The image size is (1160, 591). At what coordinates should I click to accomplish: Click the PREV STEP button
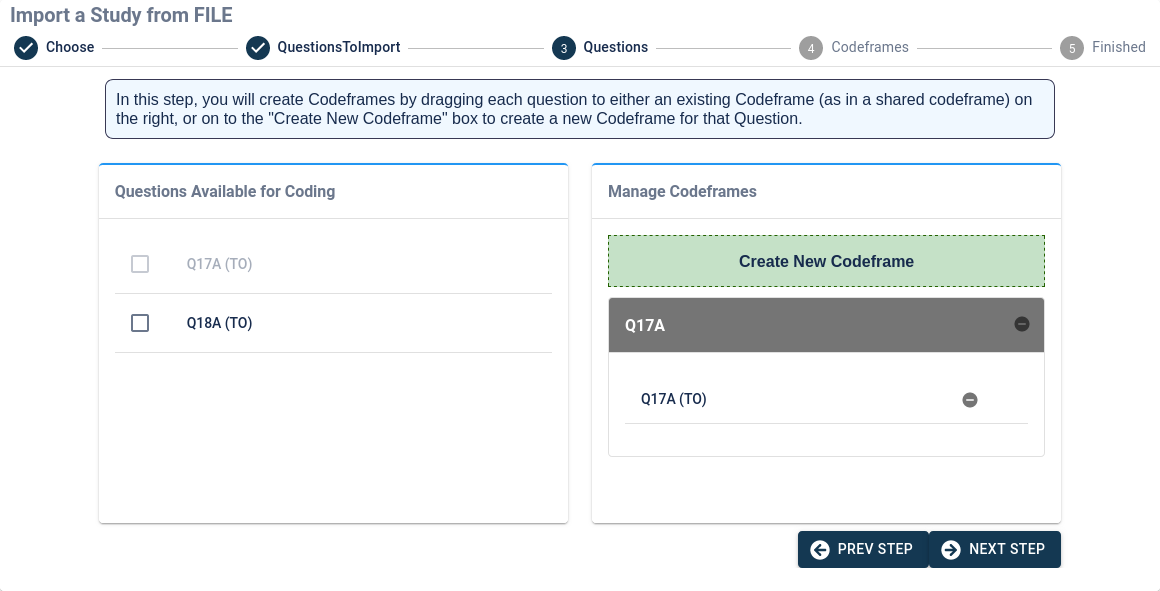[x=863, y=549]
